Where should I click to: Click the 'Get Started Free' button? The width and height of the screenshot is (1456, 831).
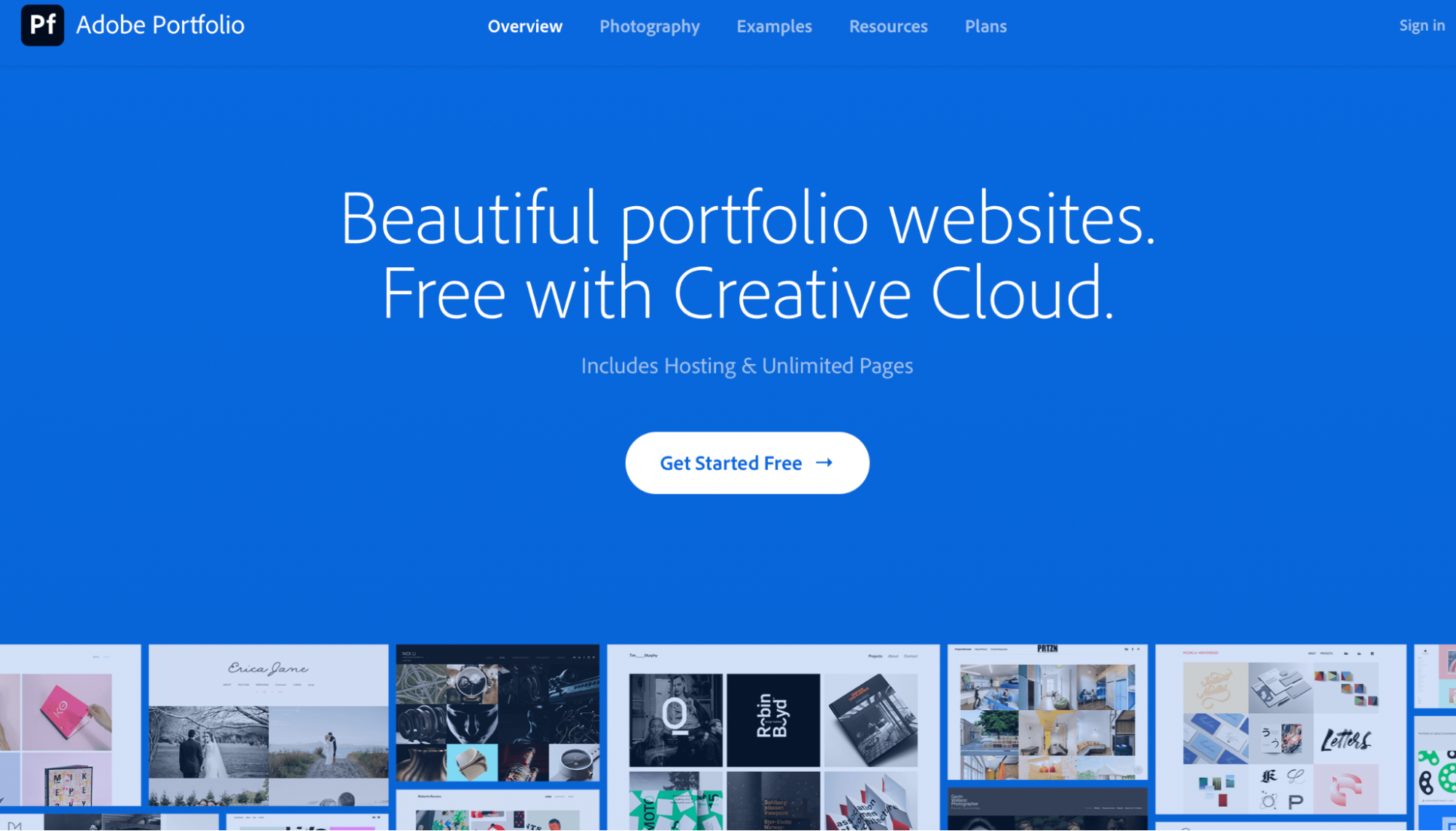[x=747, y=462]
